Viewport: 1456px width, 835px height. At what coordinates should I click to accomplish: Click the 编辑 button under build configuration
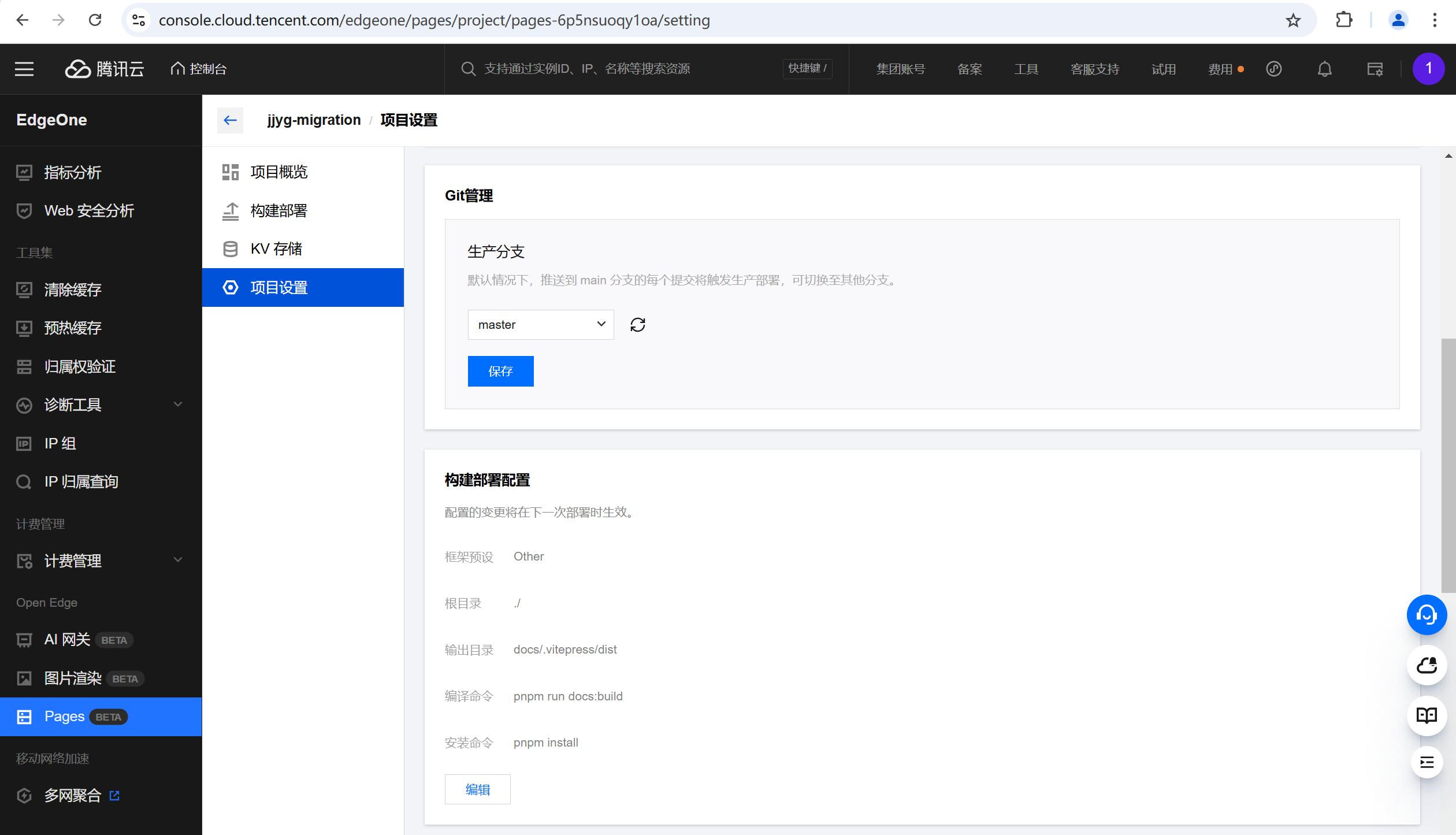[477, 789]
